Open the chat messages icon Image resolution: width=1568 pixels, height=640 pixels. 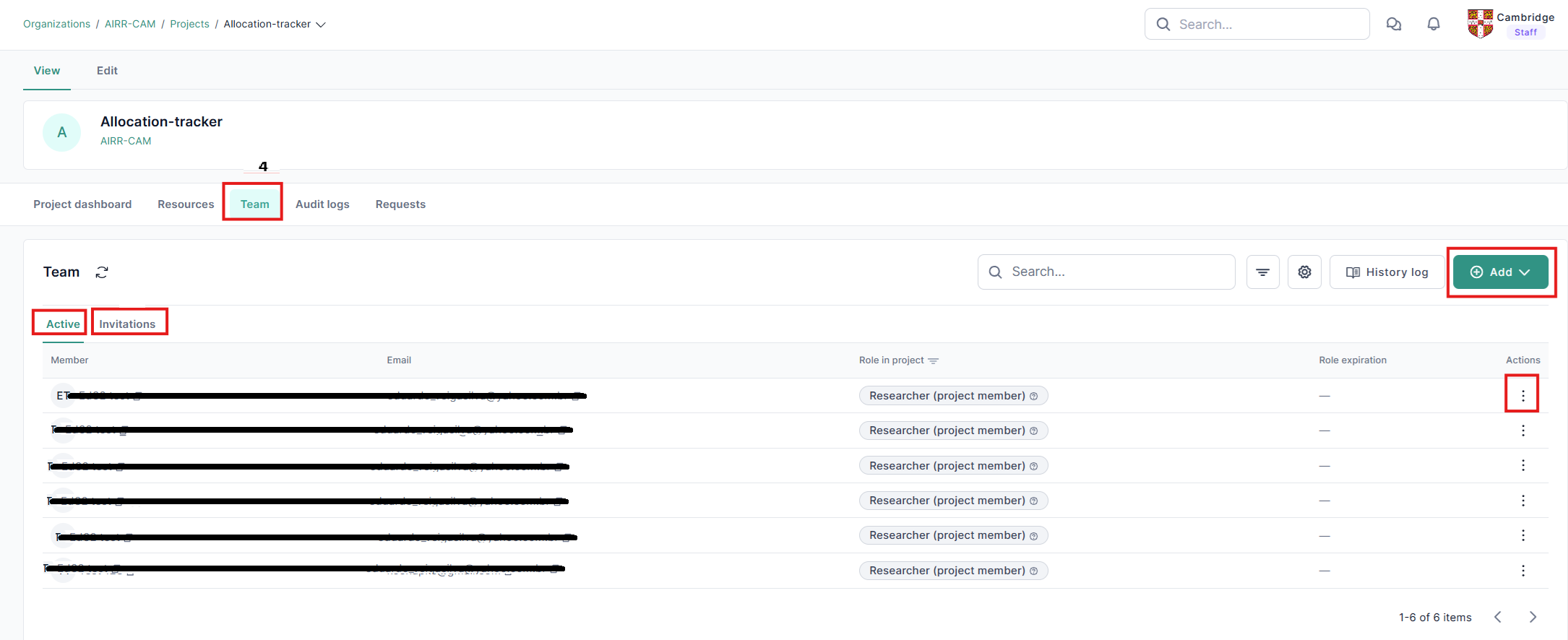coord(1394,25)
